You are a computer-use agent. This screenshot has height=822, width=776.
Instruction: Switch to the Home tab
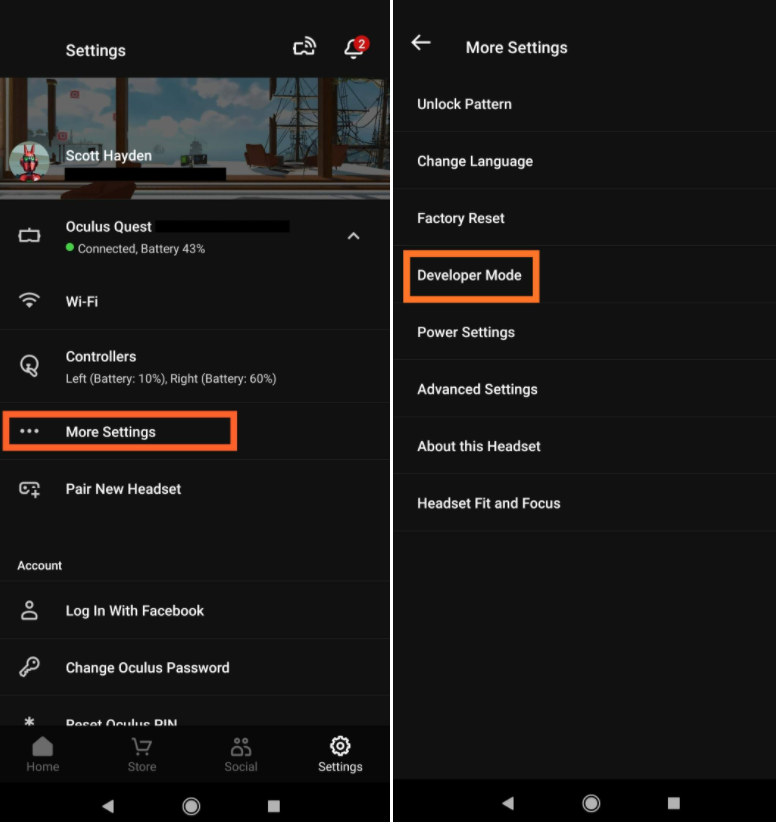tap(42, 755)
